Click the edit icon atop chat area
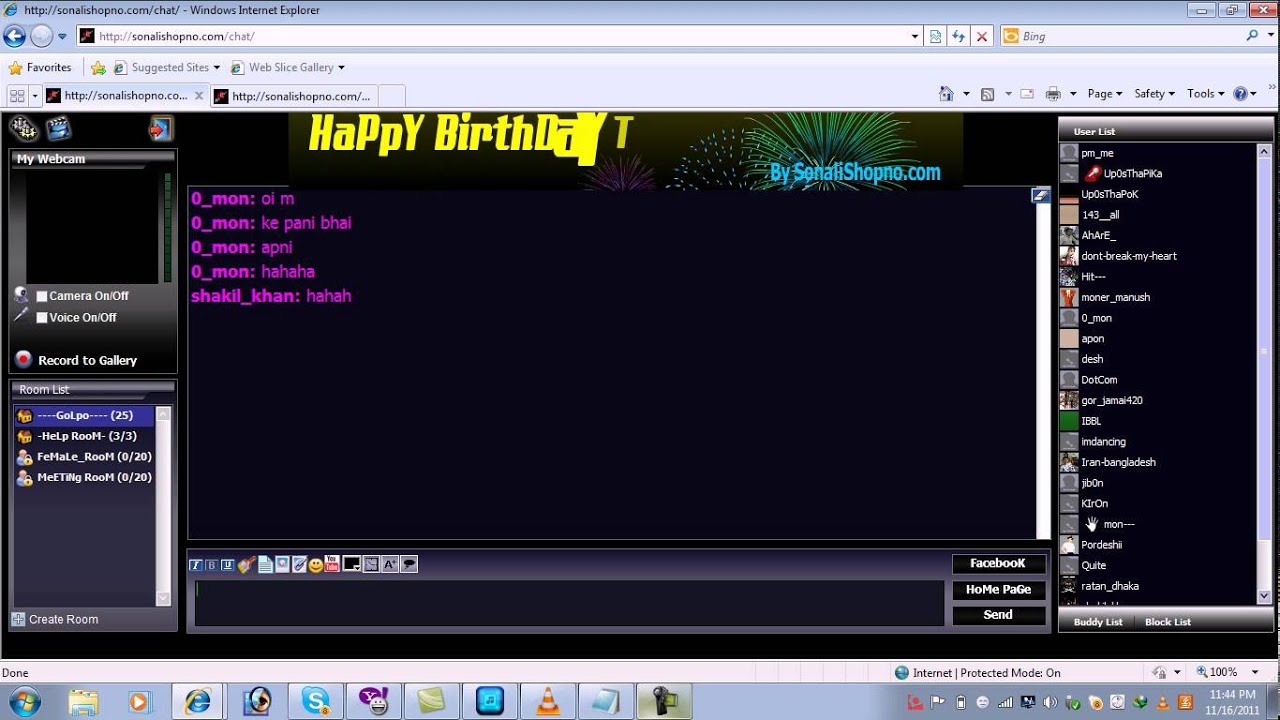 coord(1040,195)
